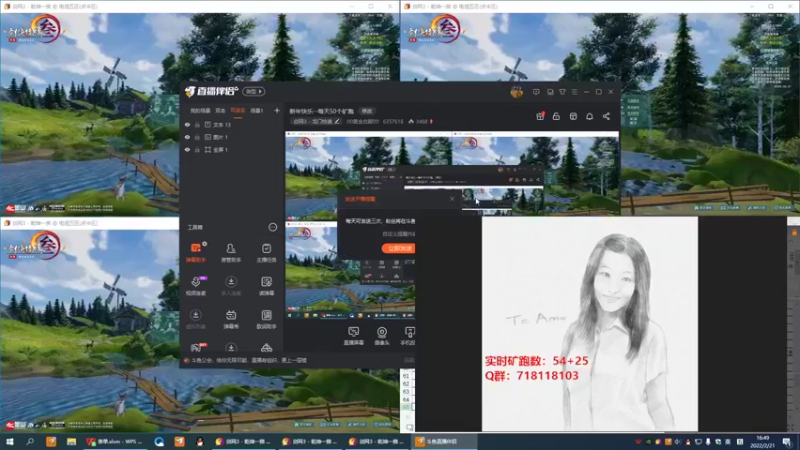Add 直播屏幕 screen capture source
The height and width of the screenshot is (450, 800).
[353, 336]
